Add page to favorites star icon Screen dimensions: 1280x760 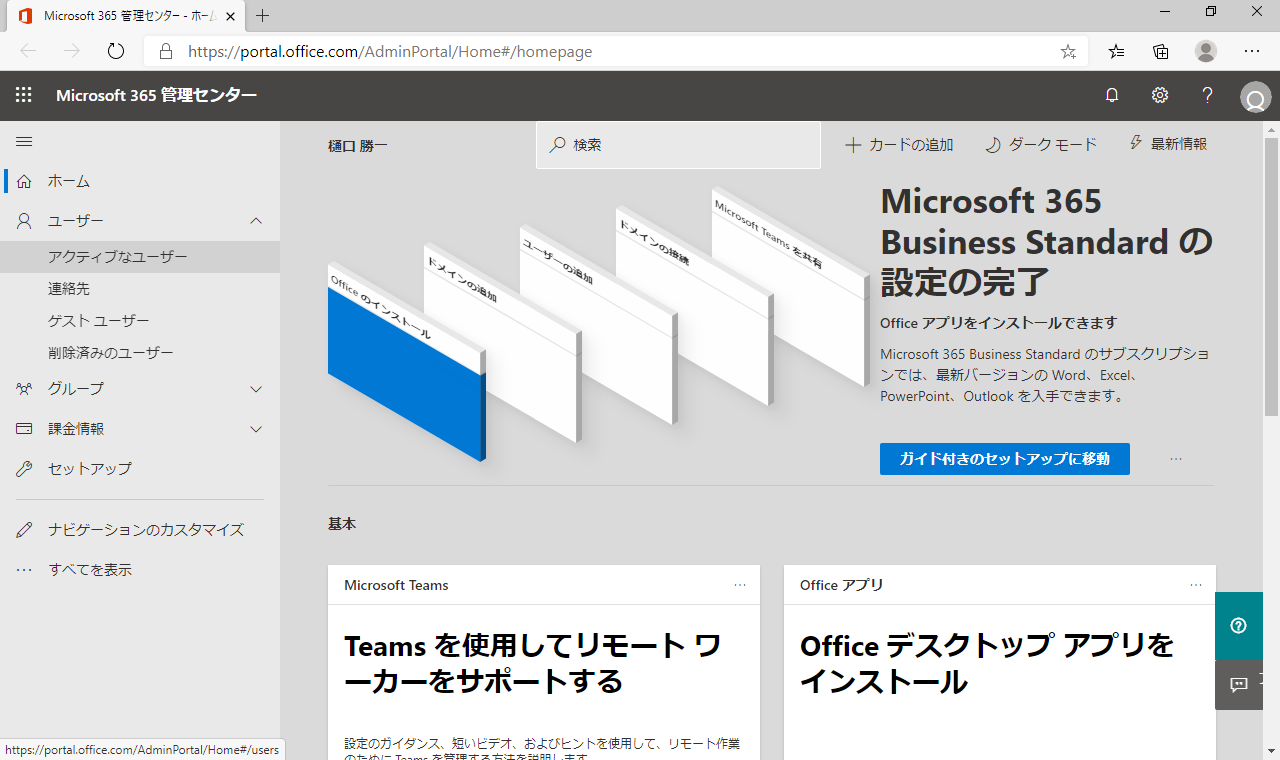pyautogui.click(x=1068, y=52)
